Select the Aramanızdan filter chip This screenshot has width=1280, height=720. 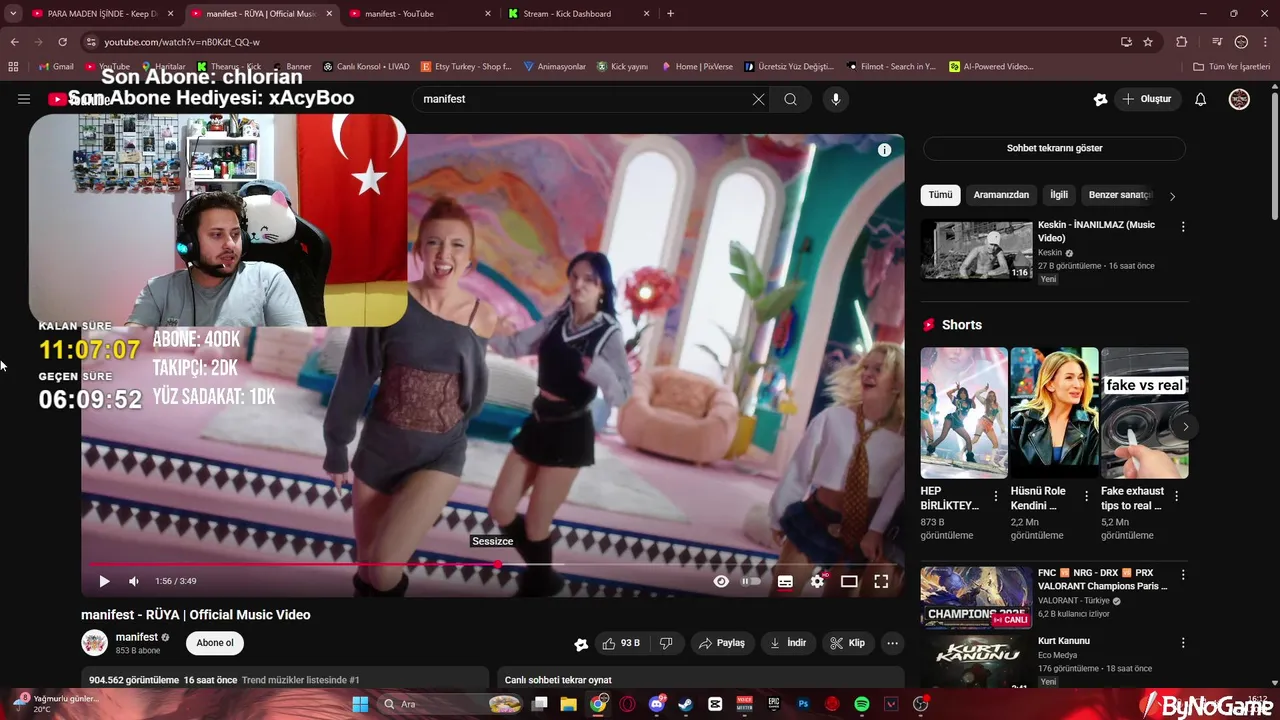pos(1001,195)
